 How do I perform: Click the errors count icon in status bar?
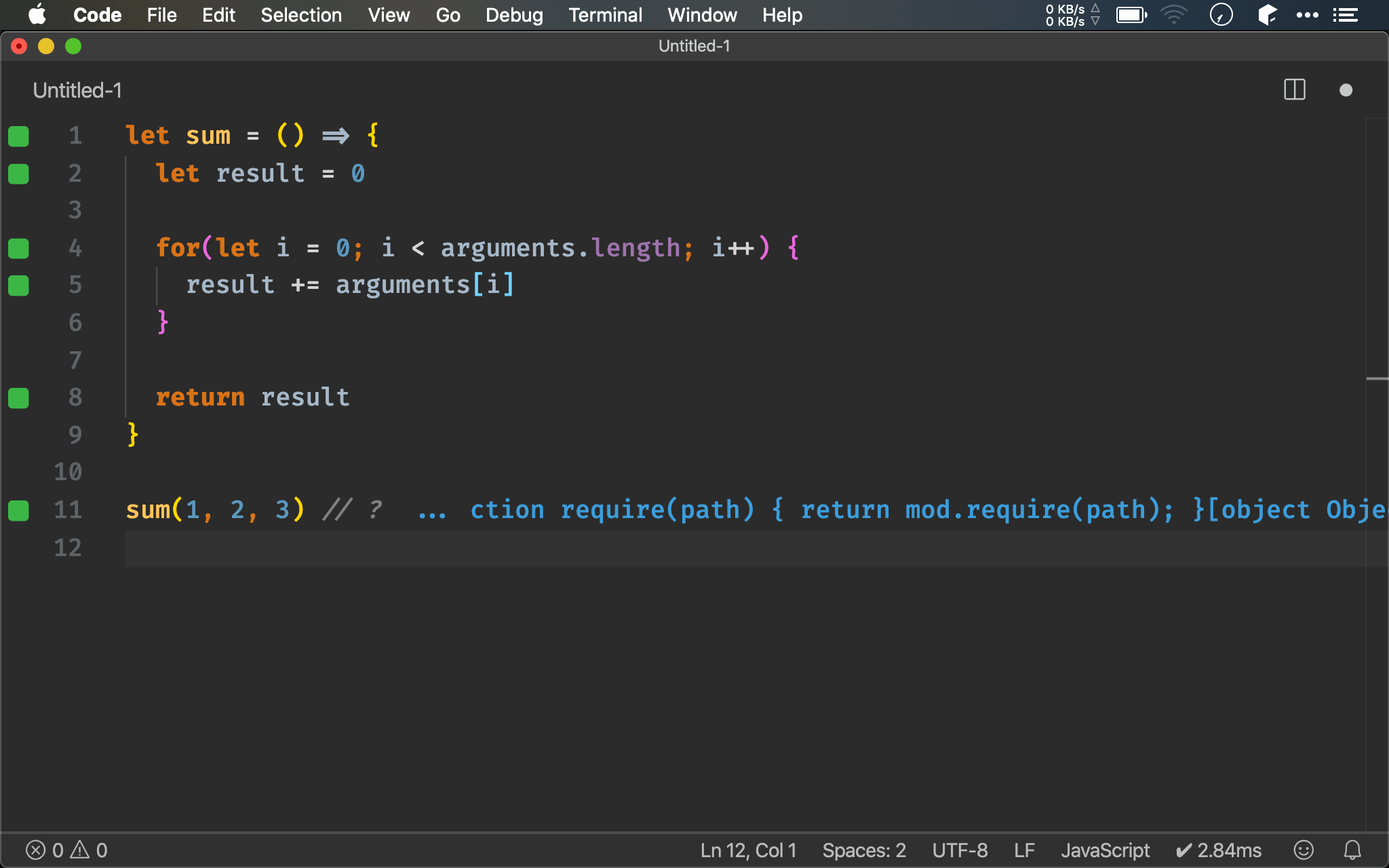coord(36,850)
